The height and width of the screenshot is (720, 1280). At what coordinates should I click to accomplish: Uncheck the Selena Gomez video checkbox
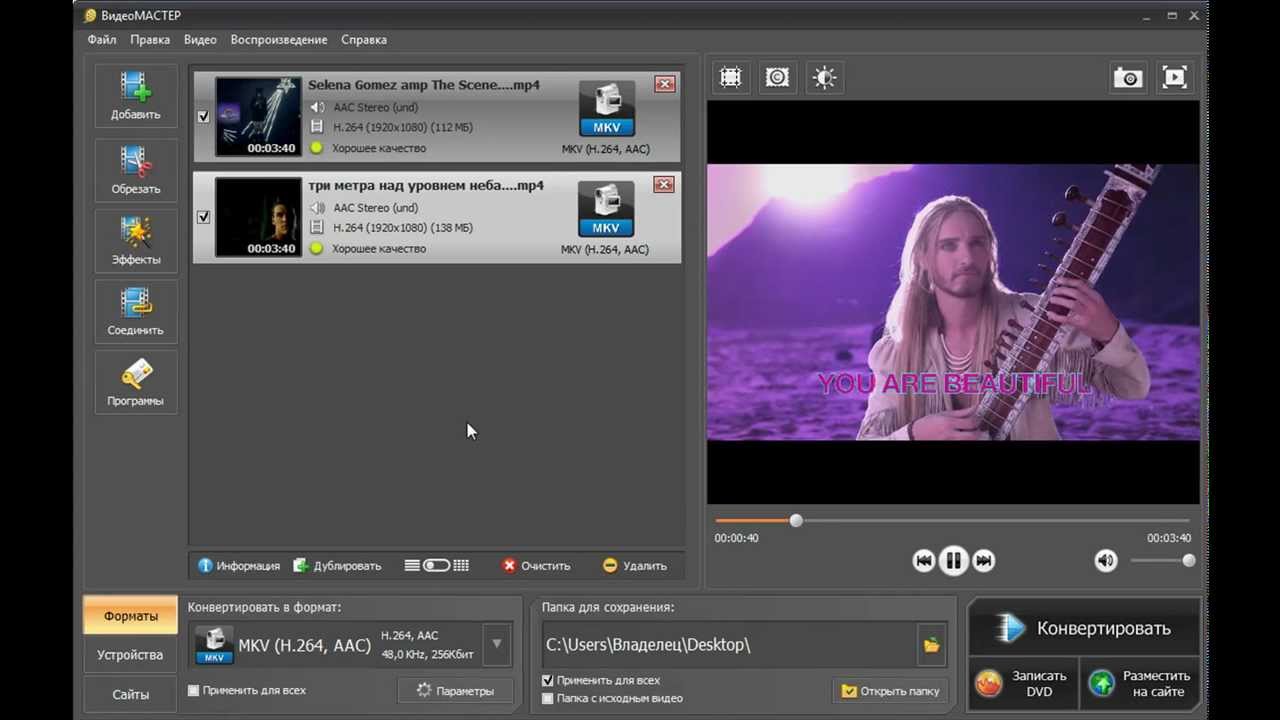pyautogui.click(x=203, y=116)
